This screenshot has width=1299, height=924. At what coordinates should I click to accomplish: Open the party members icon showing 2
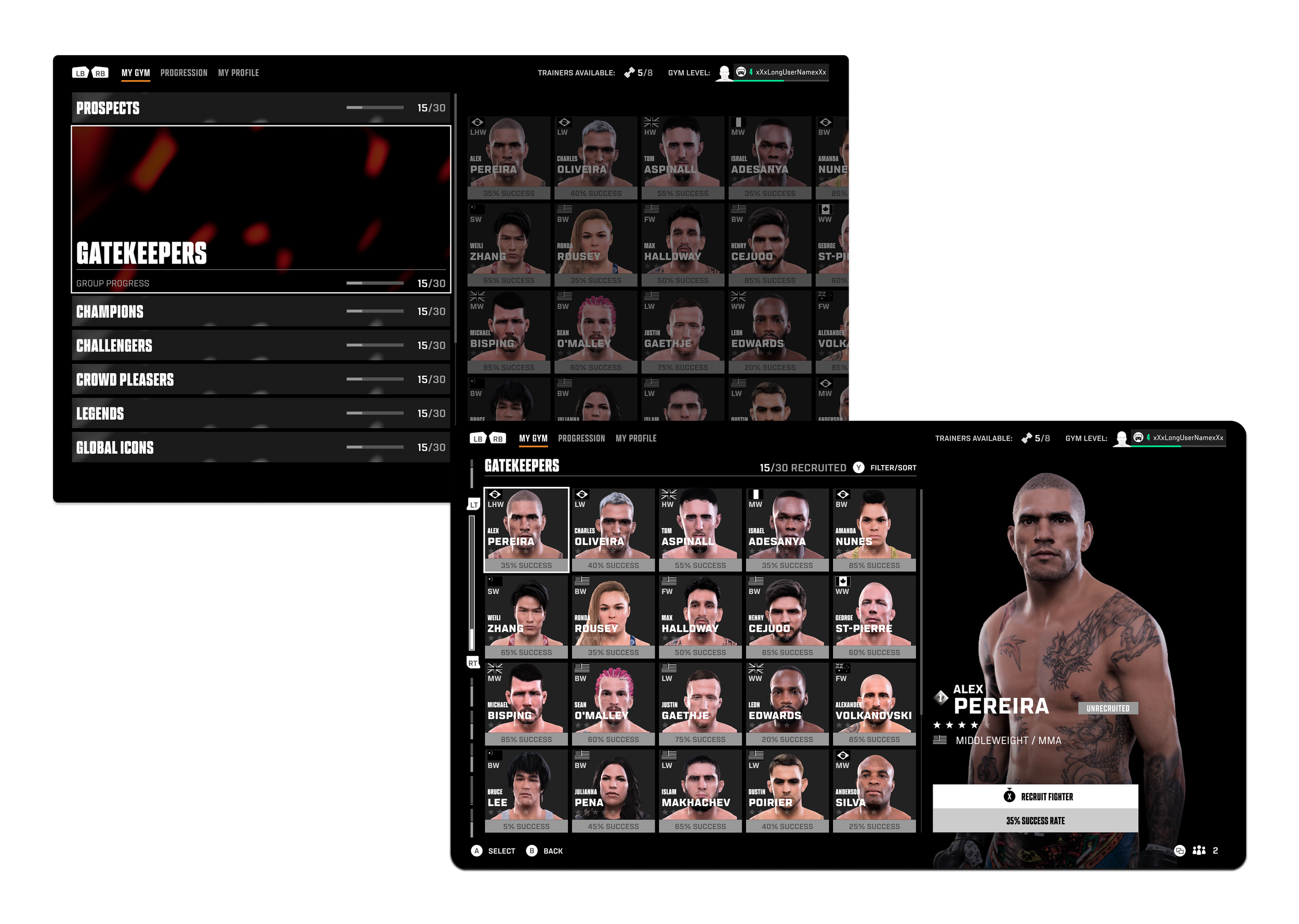click(1199, 850)
